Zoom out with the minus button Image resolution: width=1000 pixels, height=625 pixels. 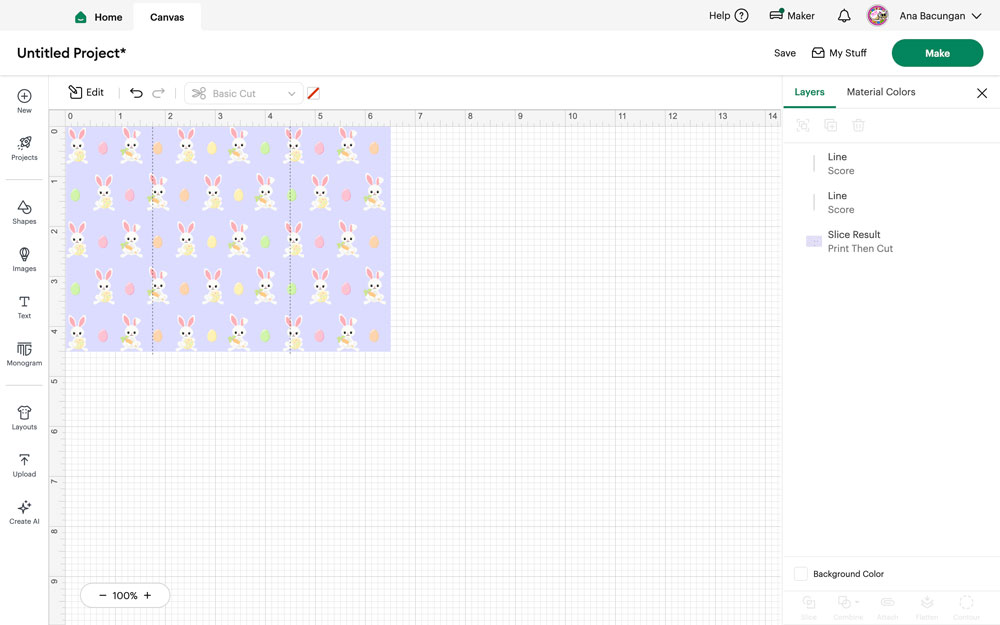point(103,595)
